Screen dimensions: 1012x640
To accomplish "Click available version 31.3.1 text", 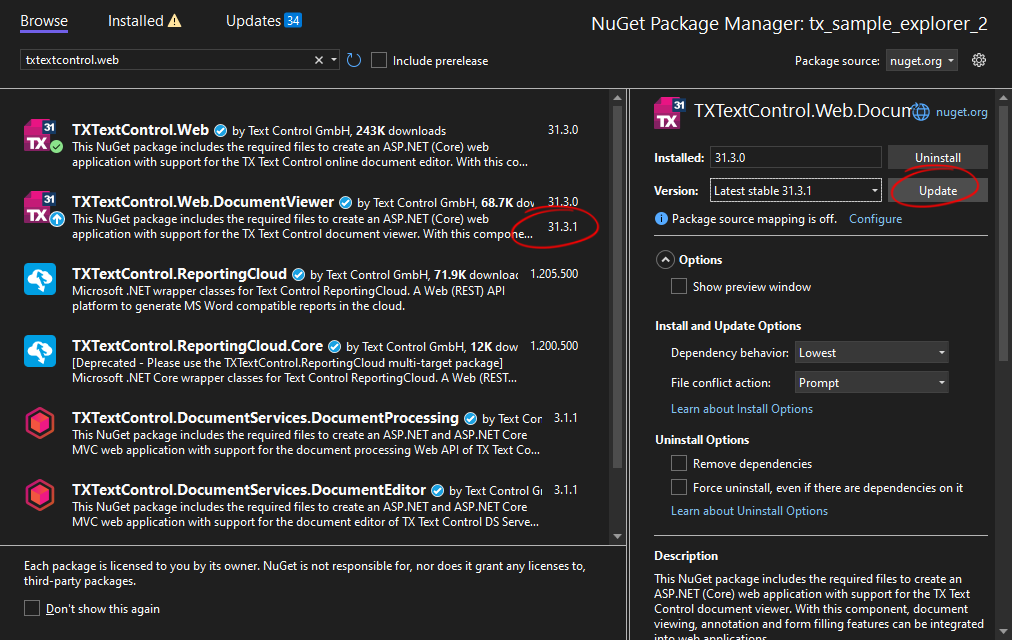I will pos(562,227).
